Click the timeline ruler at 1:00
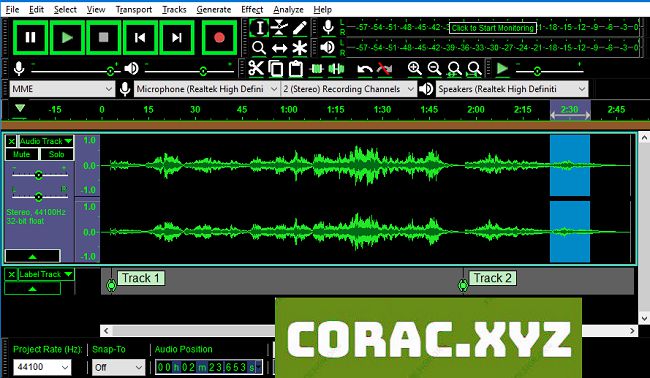The width and height of the screenshot is (650, 378). (289, 109)
